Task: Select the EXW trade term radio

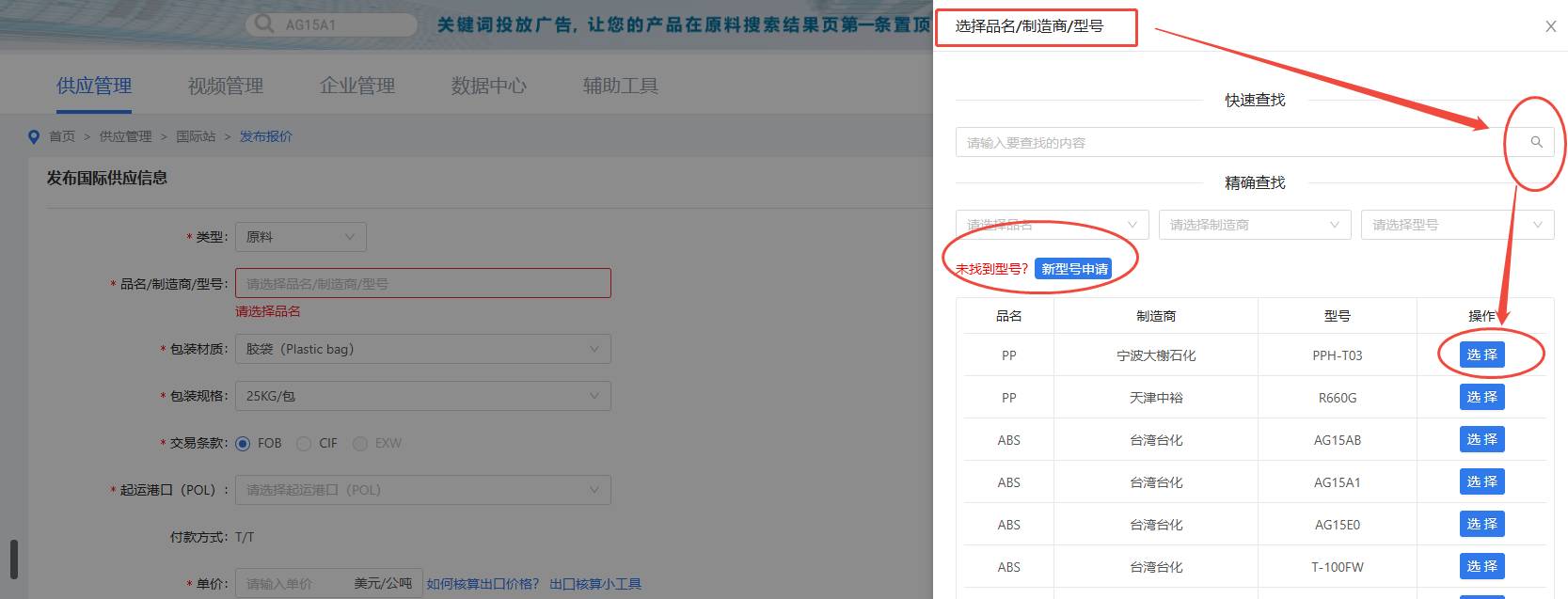Action: click(360, 443)
